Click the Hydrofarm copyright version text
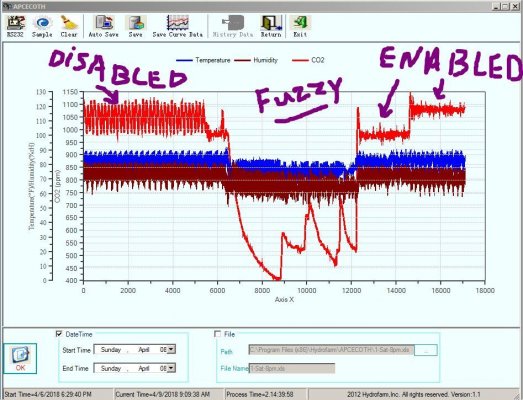The image size is (523, 400). pyautogui.click(x=414, y=395)
